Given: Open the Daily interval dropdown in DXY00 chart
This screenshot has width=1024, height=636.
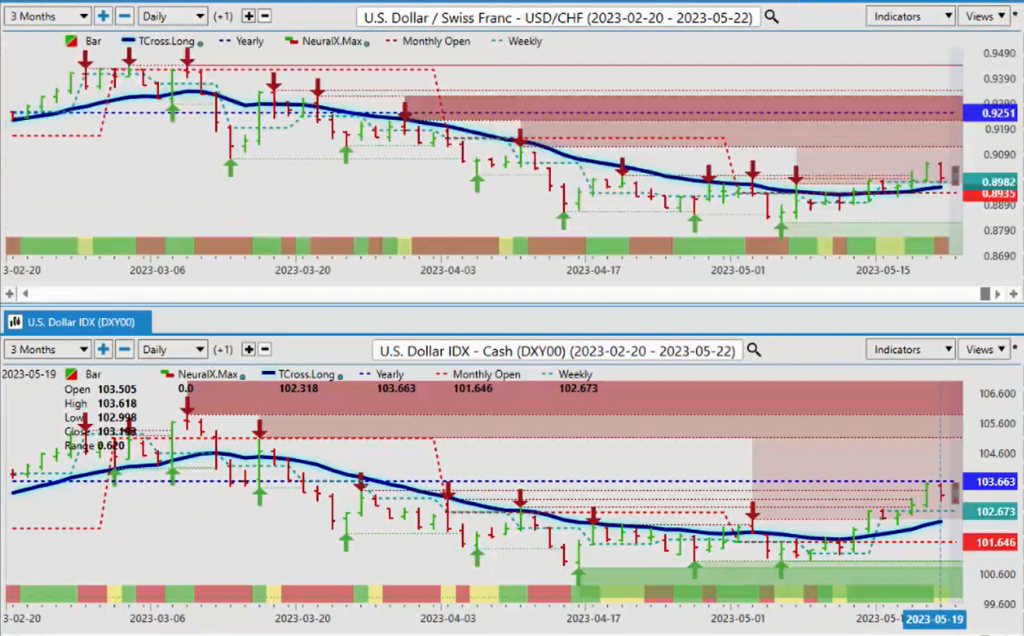Looking at the screenshot, I should (x=173, y=349).
